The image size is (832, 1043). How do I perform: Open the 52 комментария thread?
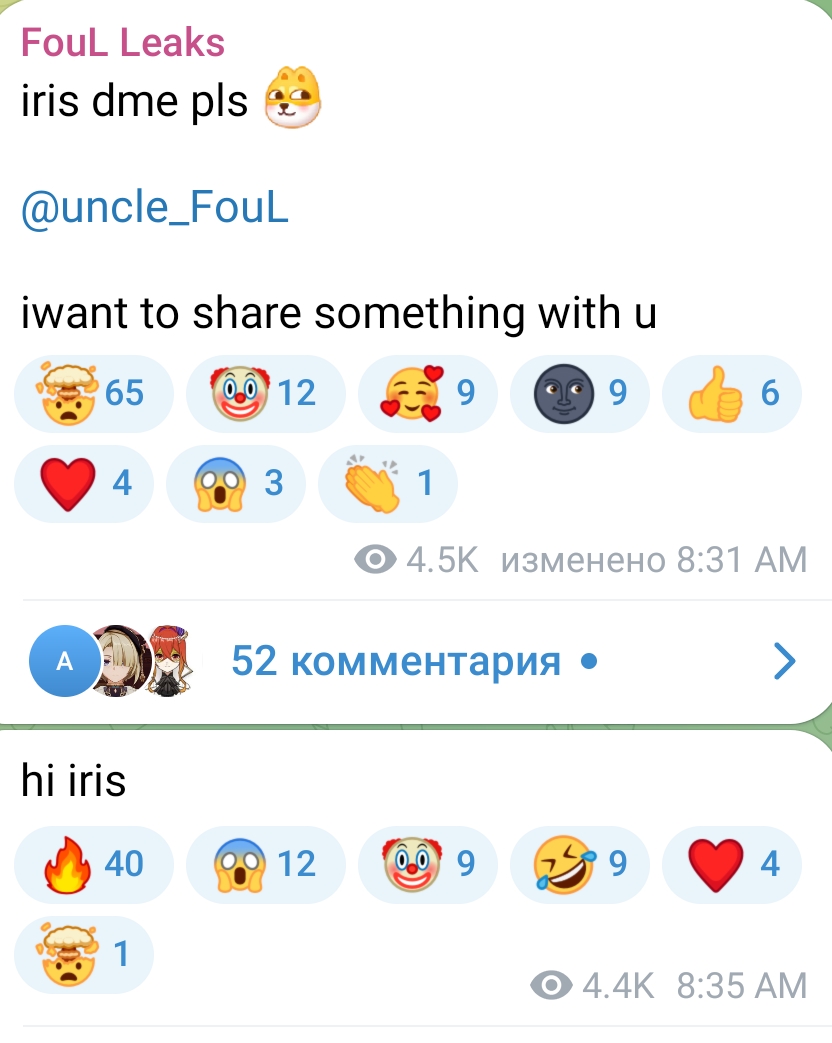point(395,661)
